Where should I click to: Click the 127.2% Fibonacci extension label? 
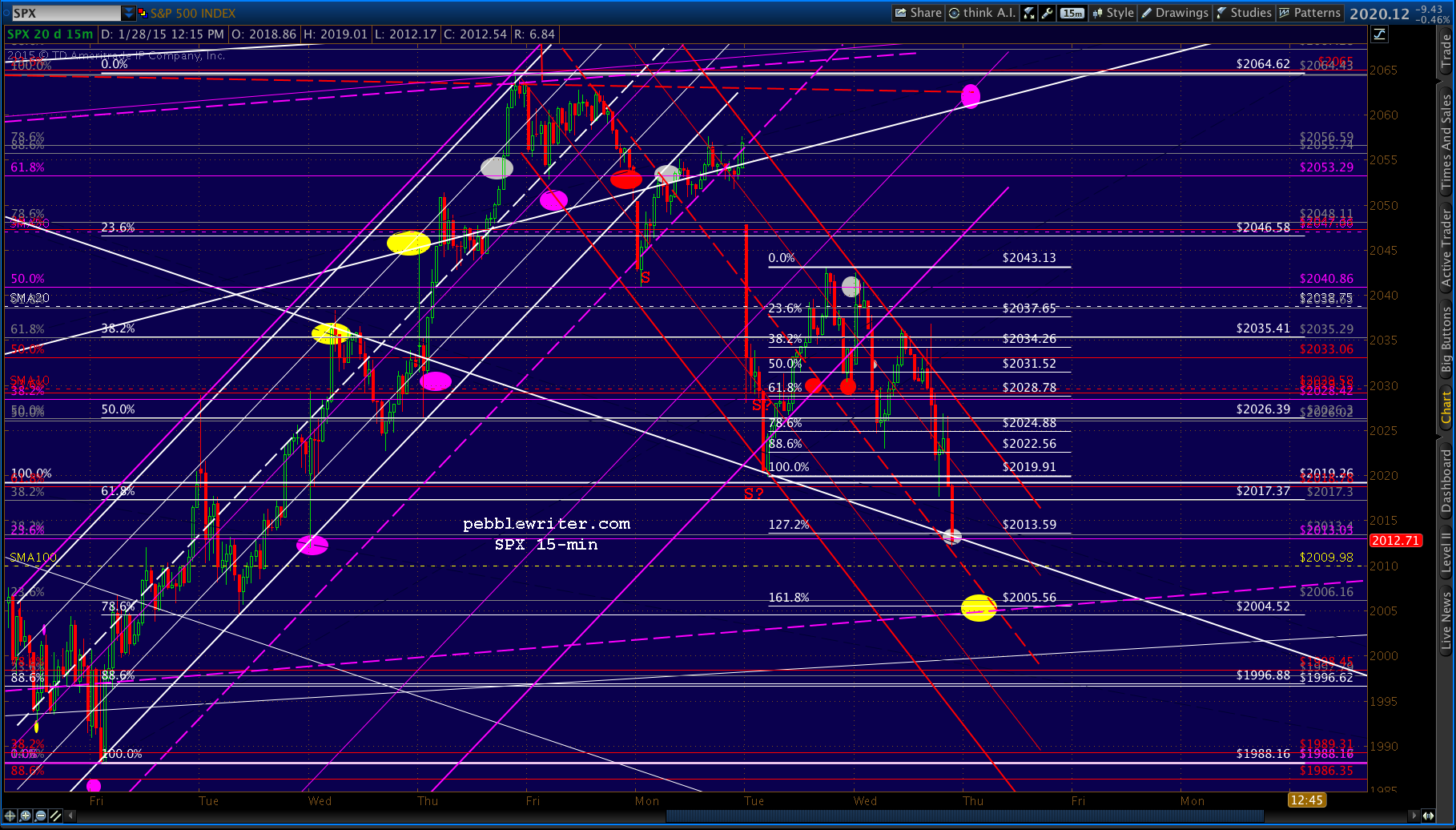(x=789, y=525)
